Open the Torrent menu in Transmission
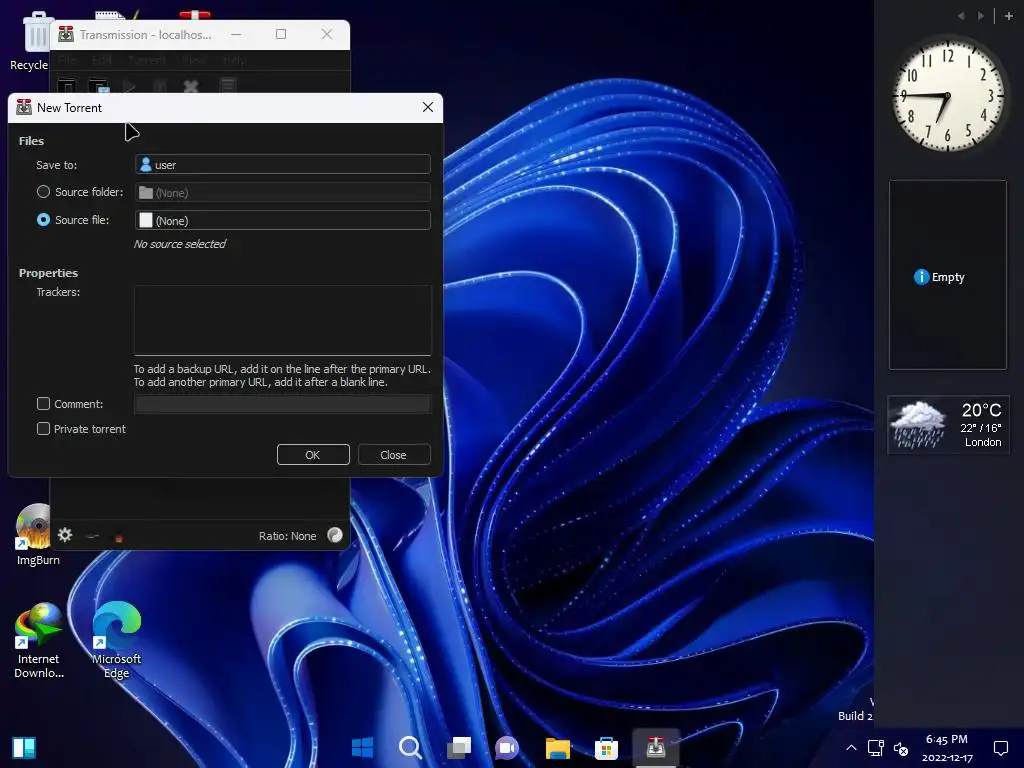Viewport: 1024px width, 768px height. click(147, 60)
